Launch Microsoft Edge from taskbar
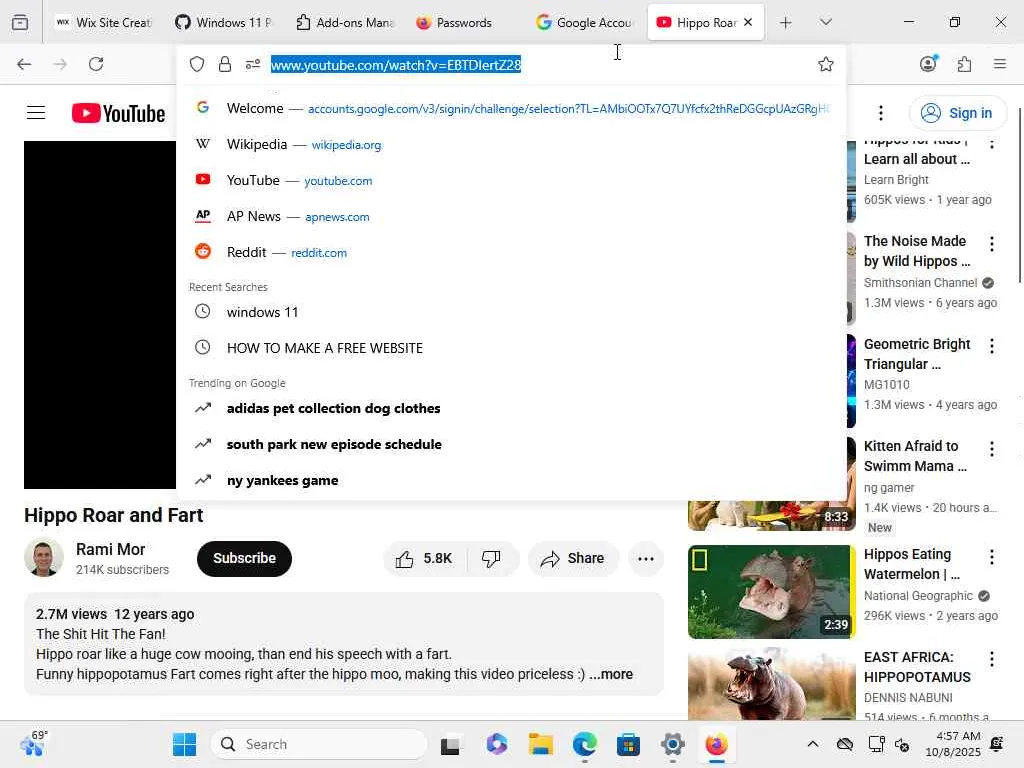Viewport: 1024px width, 768px height. click(x=584, y=744)
